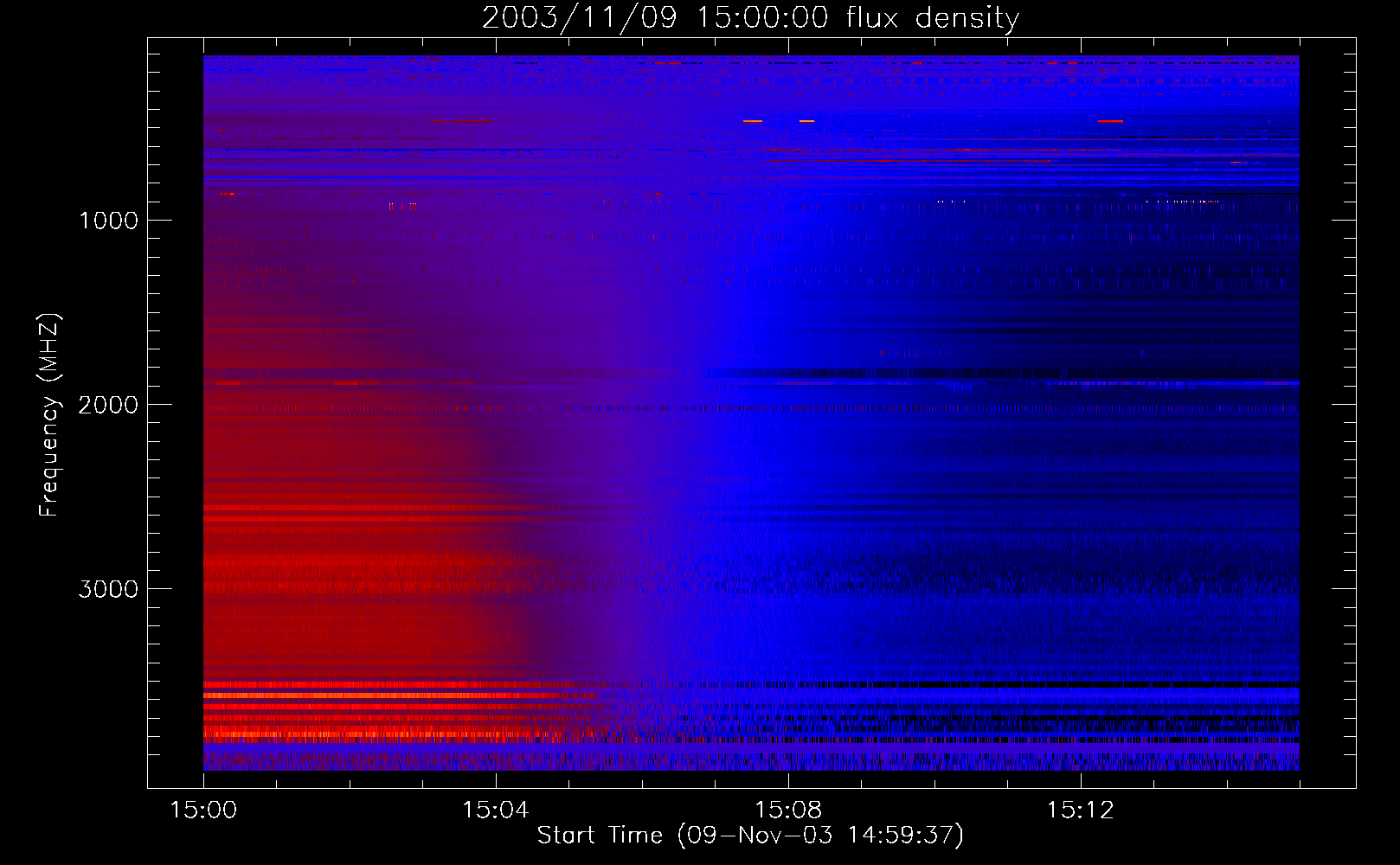1400x865 pixels.
Task: Click the 'Frequency (MHZ)' axis title
Action: click(x=50, y=414)
